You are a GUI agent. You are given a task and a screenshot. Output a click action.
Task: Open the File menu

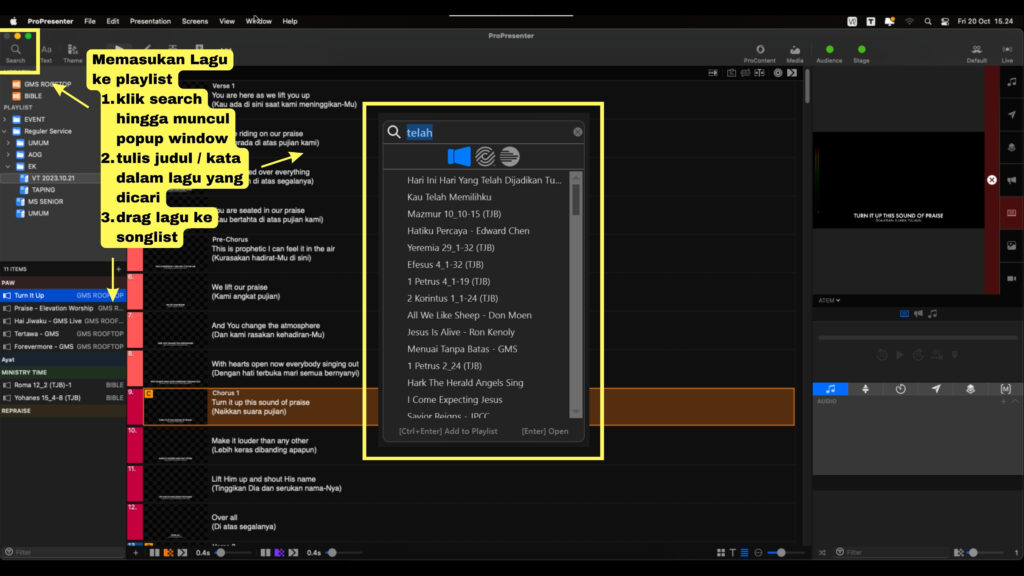tap(89, 22)
